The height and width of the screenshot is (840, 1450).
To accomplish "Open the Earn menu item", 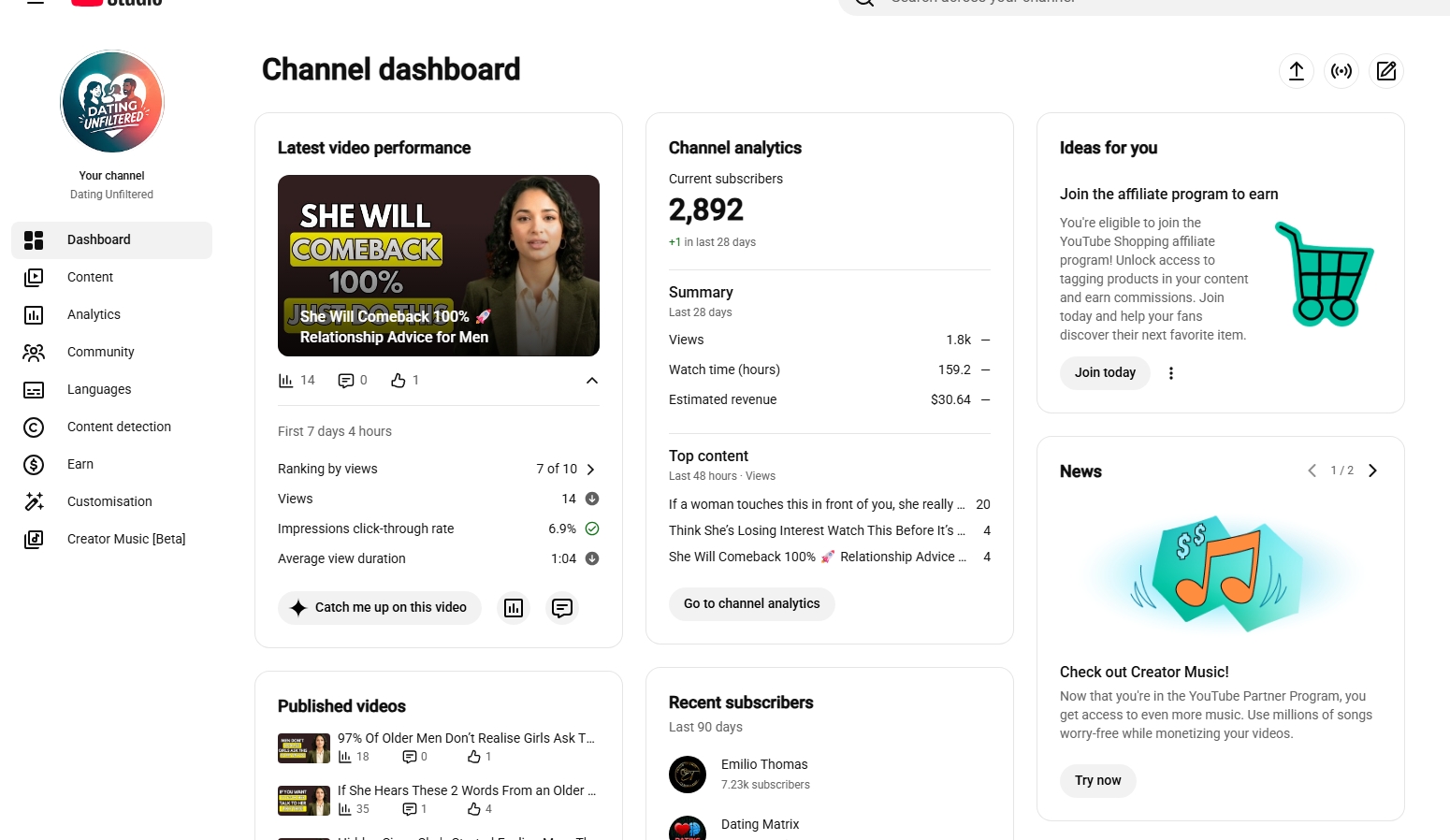I will tap(112, 465).
